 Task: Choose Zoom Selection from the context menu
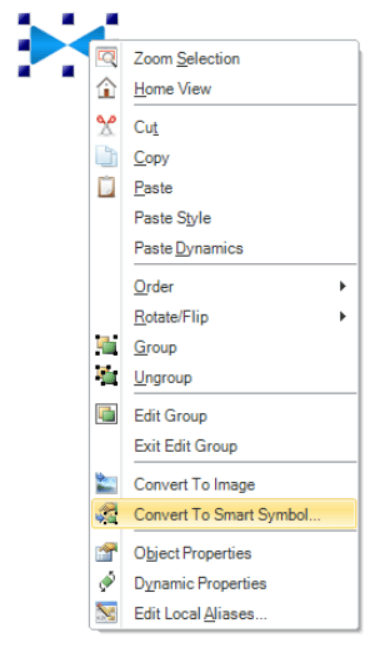pyautogui.click(x=224, y=58)
